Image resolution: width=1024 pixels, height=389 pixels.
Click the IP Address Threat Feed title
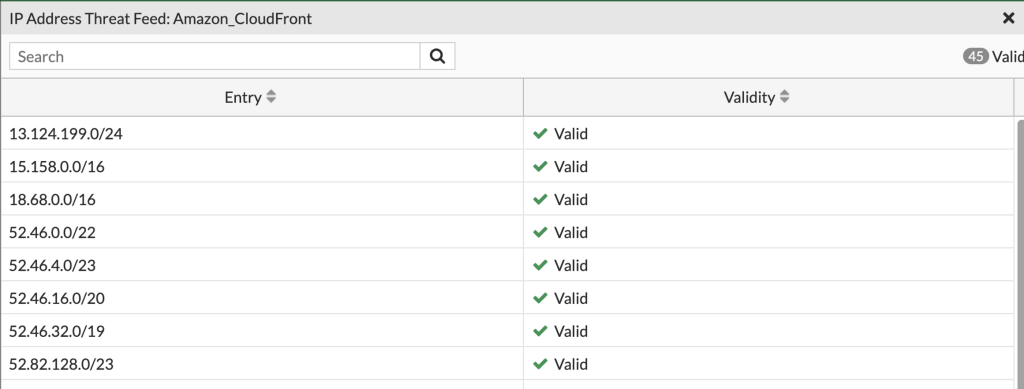[x=161, y=19]
